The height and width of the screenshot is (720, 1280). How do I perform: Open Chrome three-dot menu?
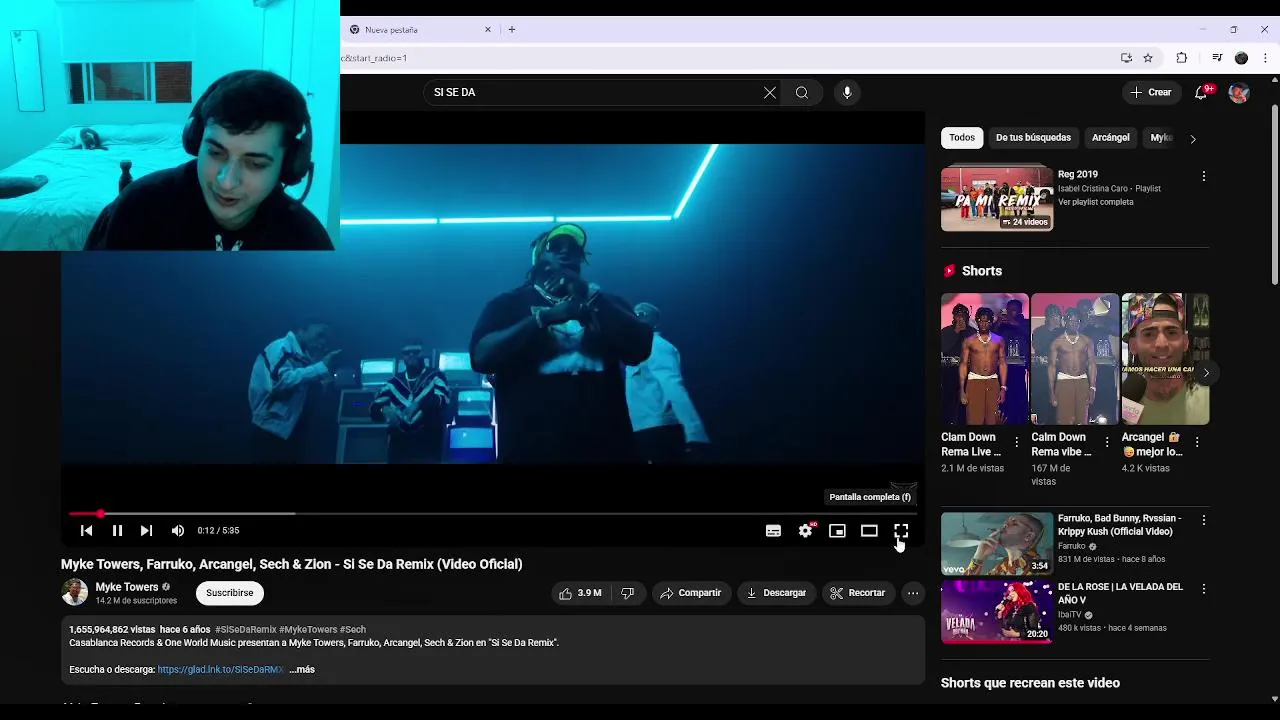pyautogui.click(x=1266, y=58)
